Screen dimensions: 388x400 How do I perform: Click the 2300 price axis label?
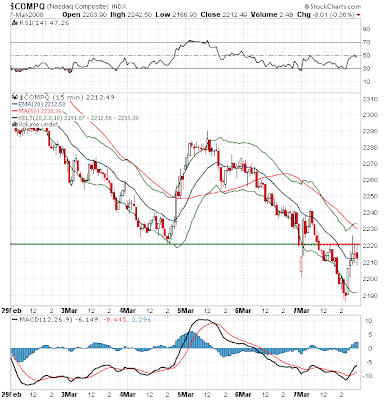(x=370, y=115)
